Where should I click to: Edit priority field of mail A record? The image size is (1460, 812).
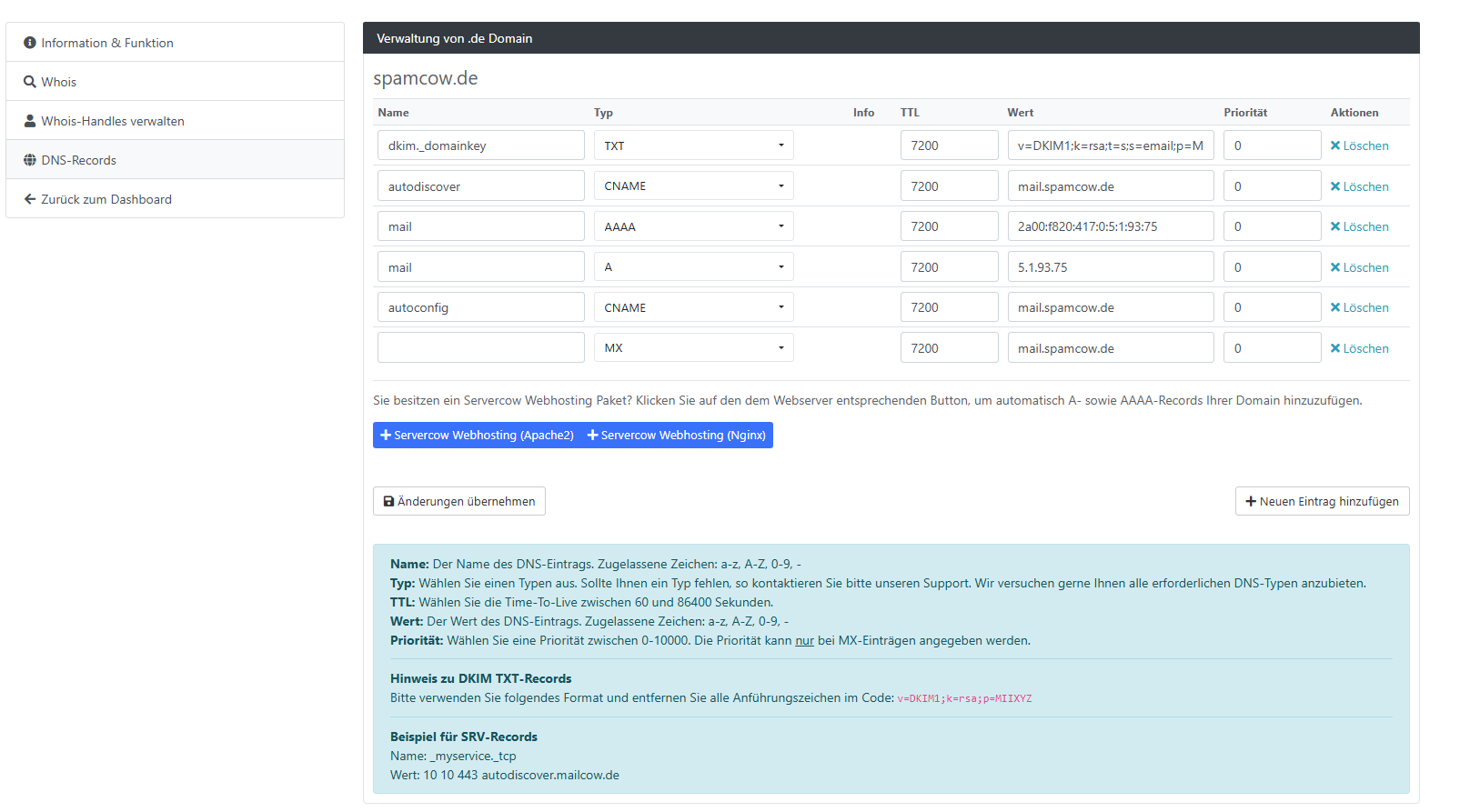1272,266
